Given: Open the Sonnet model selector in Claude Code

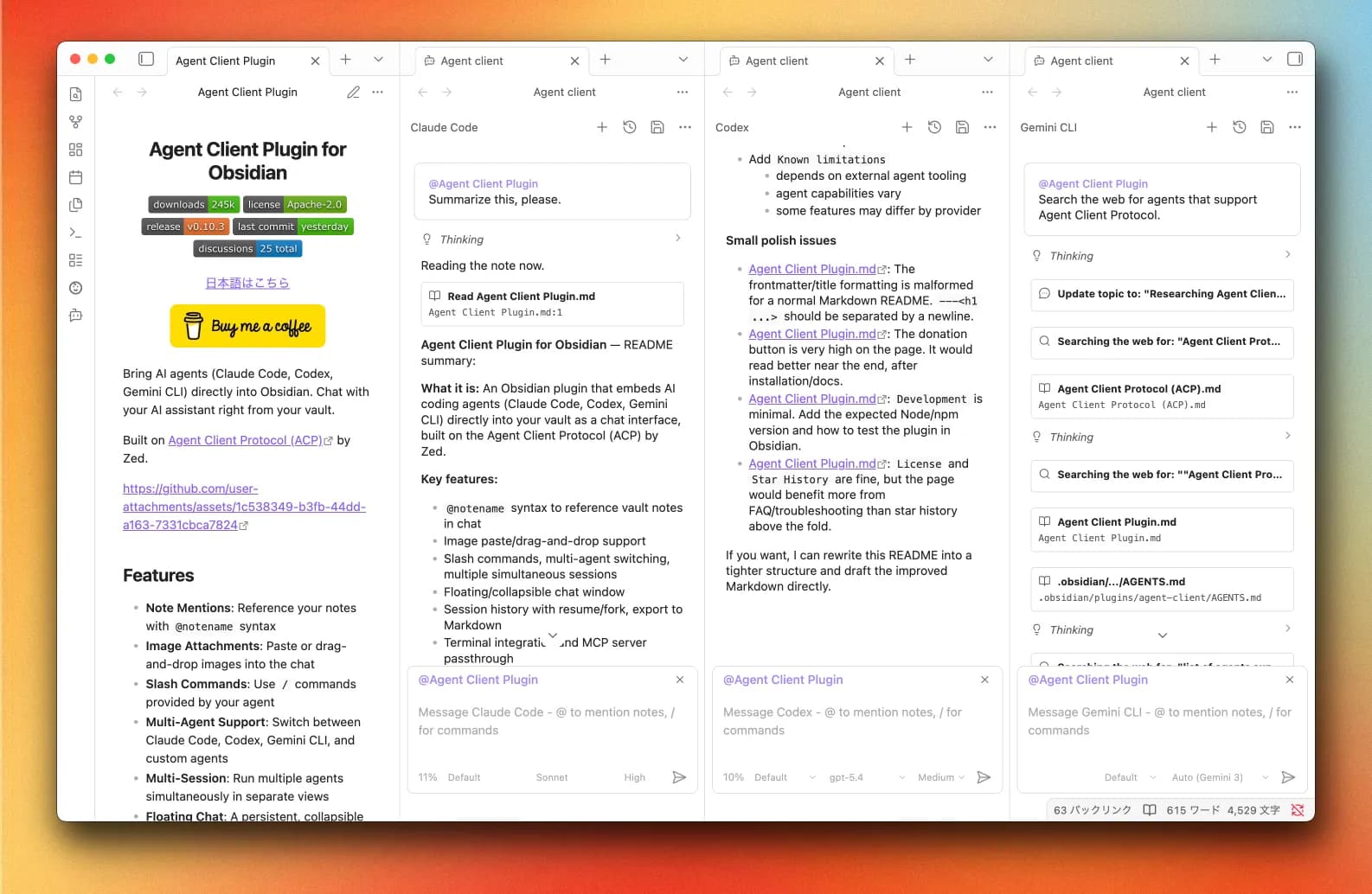Looking at the screenshot, I should pos(552,777).
